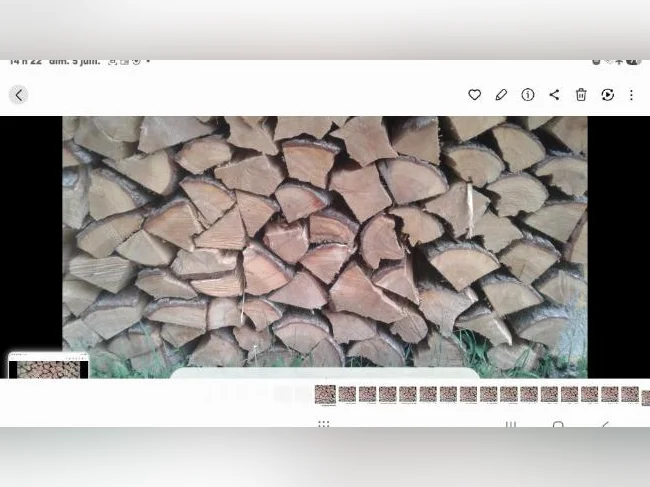
Task: Tap the Android home button
Action: click(x=558, y=424)
